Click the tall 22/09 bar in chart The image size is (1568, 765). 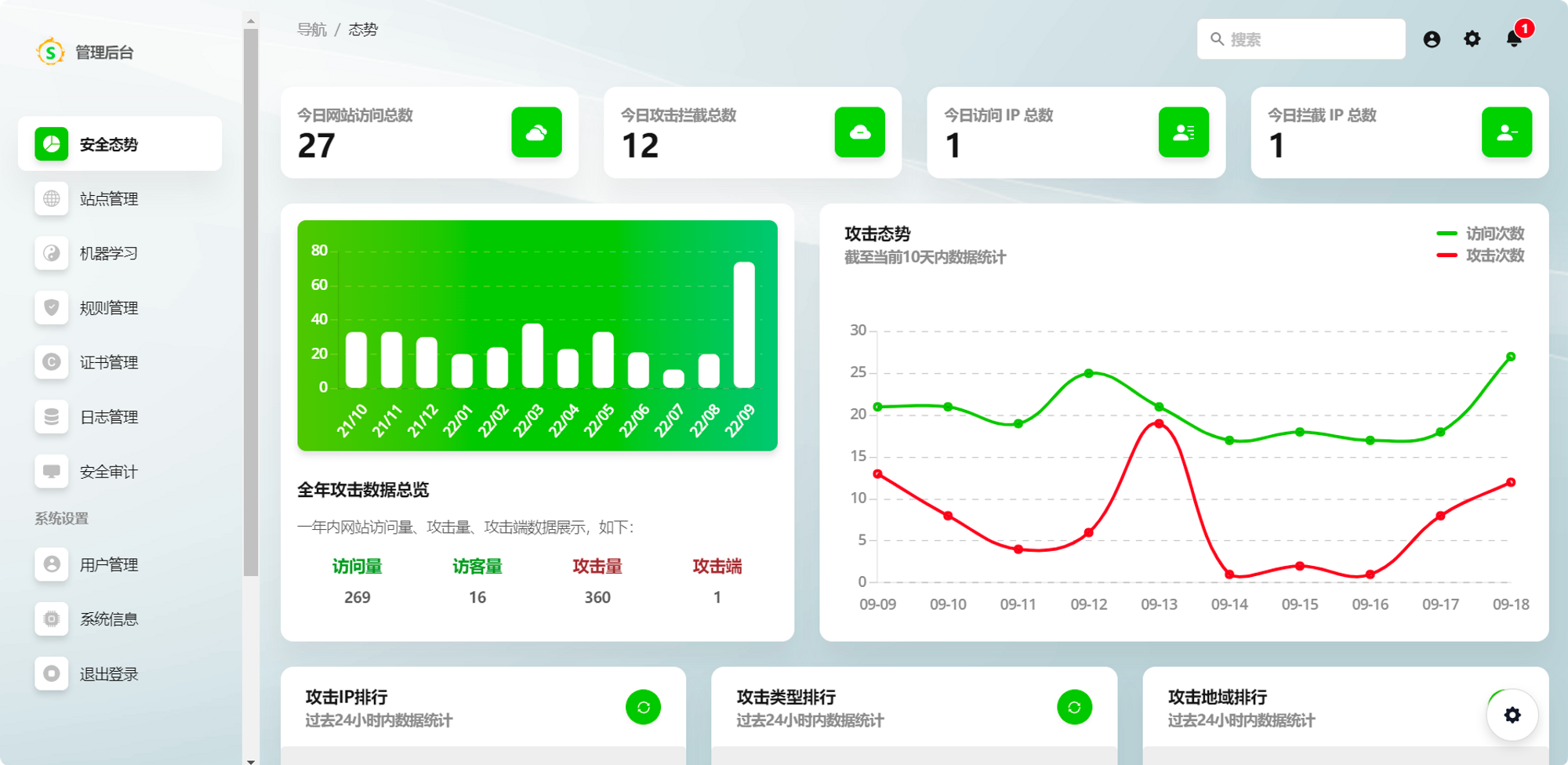pos(744,324)
